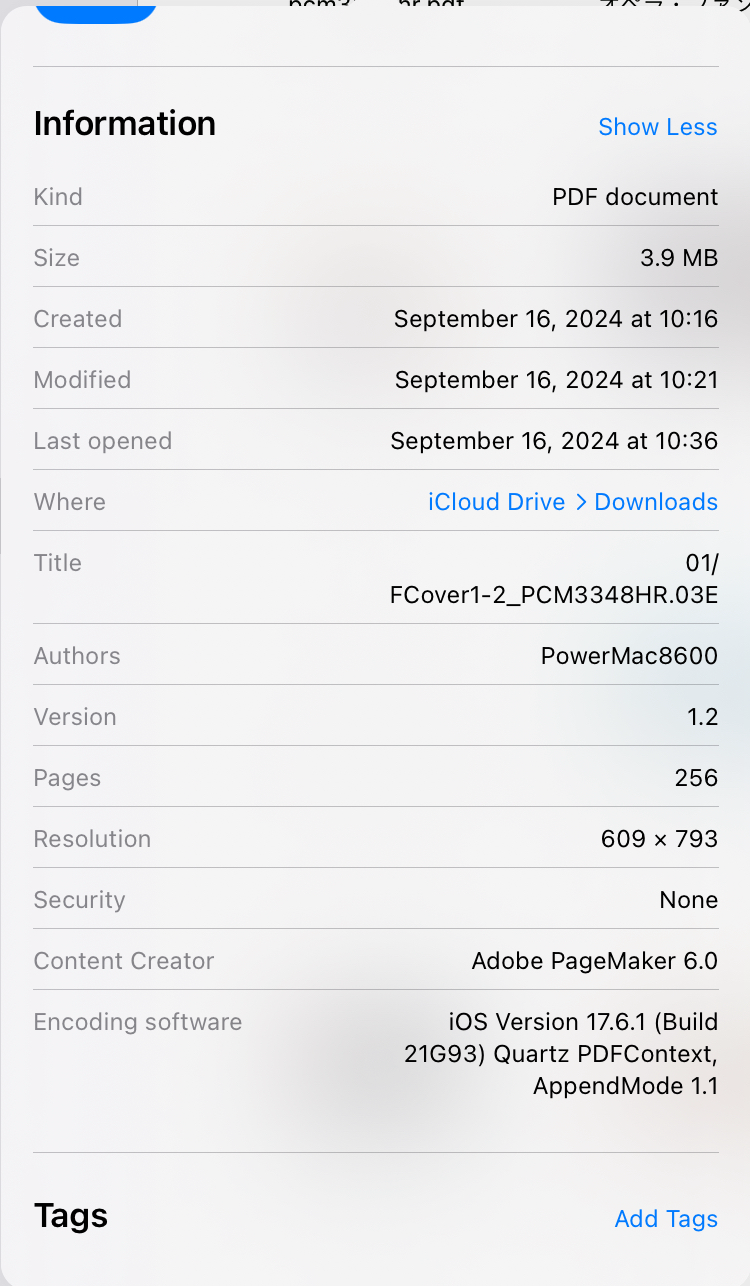Select the Adobe PageMaker 6.0 creator text
Viewport: 750px width, 1286px height.
click(594, 961)
